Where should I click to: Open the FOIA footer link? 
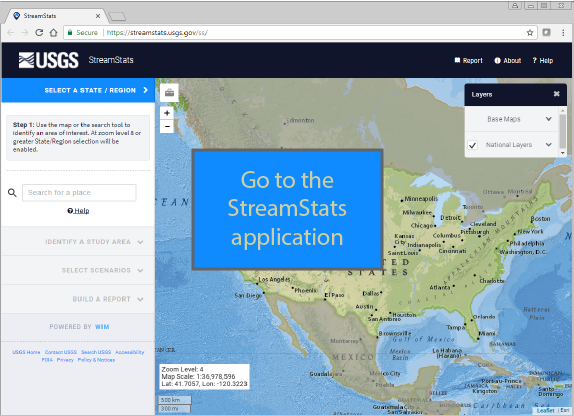47,360
